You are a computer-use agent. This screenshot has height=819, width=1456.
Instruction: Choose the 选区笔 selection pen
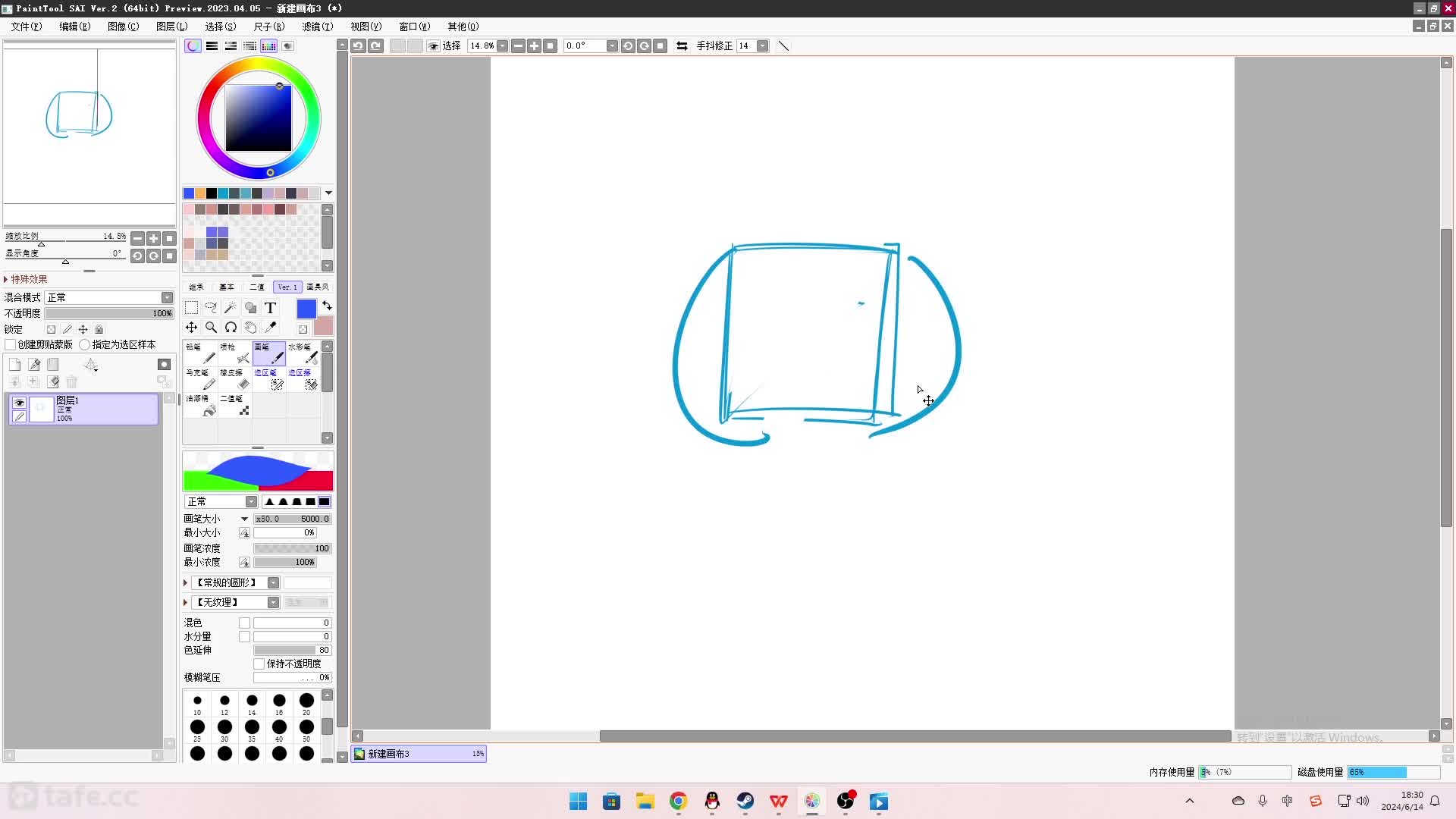269,379
